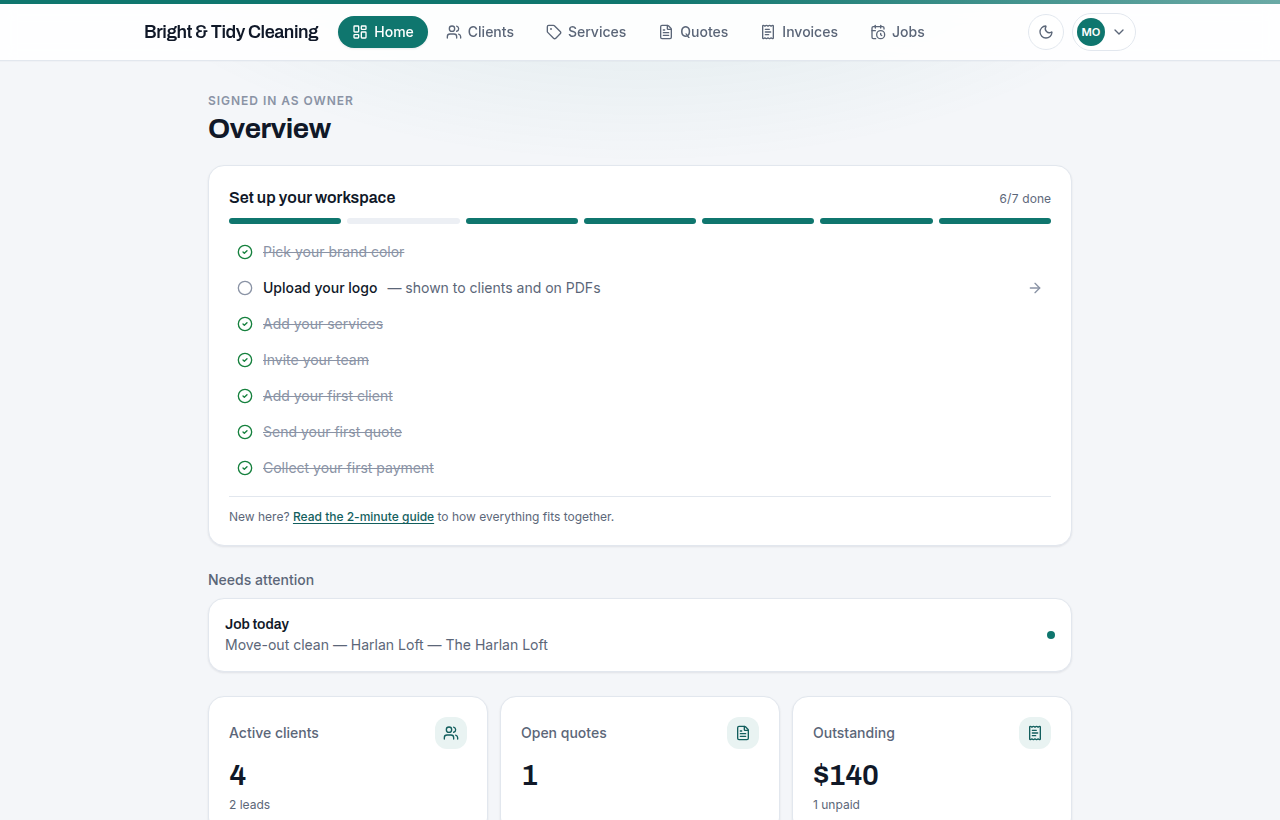Switch to the Quotes tab
The width and height of the screenshot is (1280, 820).
[x=693, y=32]
